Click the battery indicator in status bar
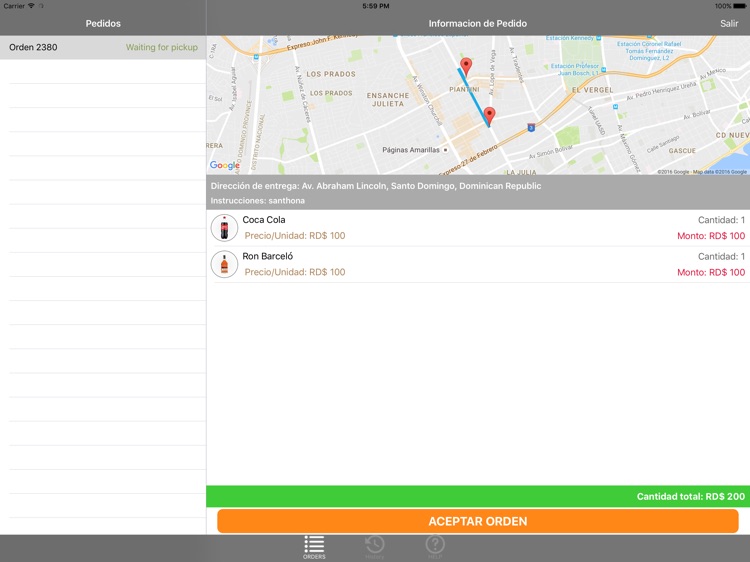The width and height of the screenshot is (750, 562). click(739, 6)
